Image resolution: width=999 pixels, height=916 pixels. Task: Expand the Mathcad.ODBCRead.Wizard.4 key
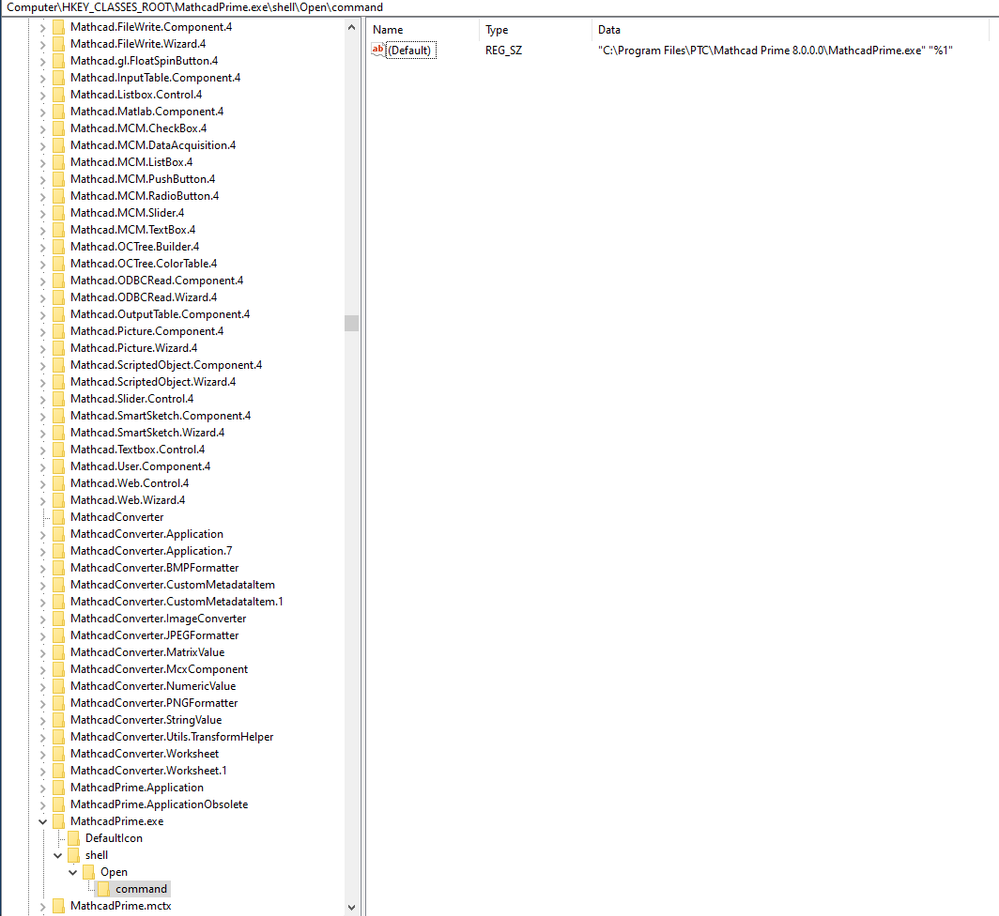tap(43, 297)
